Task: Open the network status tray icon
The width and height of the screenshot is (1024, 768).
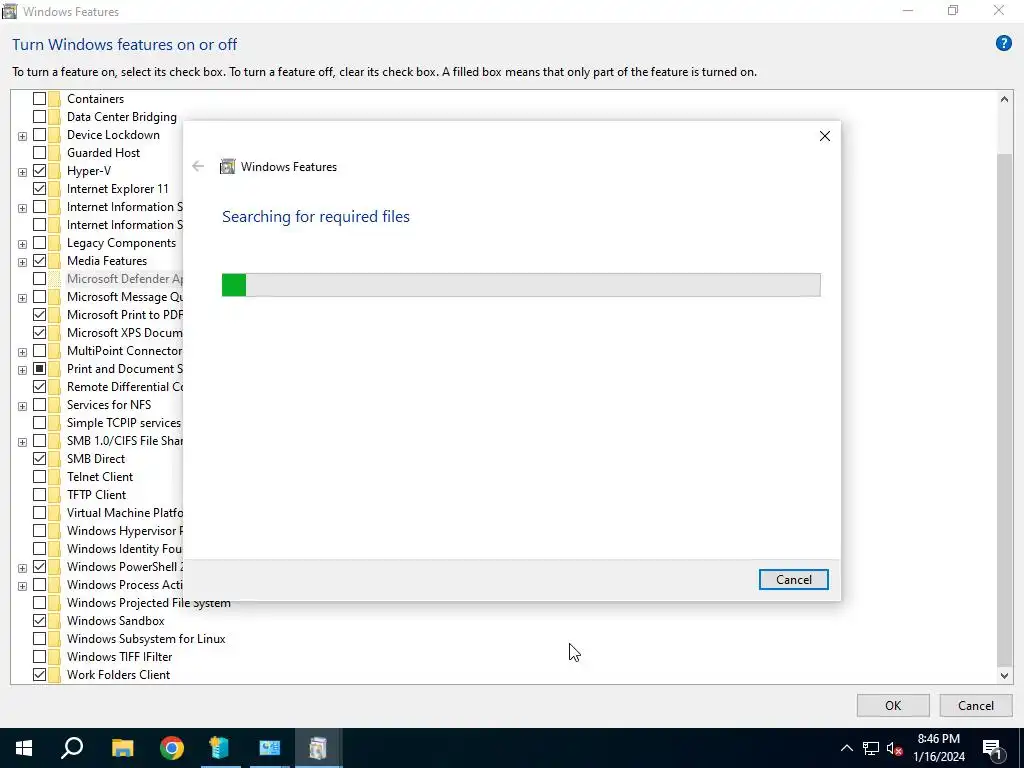Action: pyautogui.click(x=871, y=748)
